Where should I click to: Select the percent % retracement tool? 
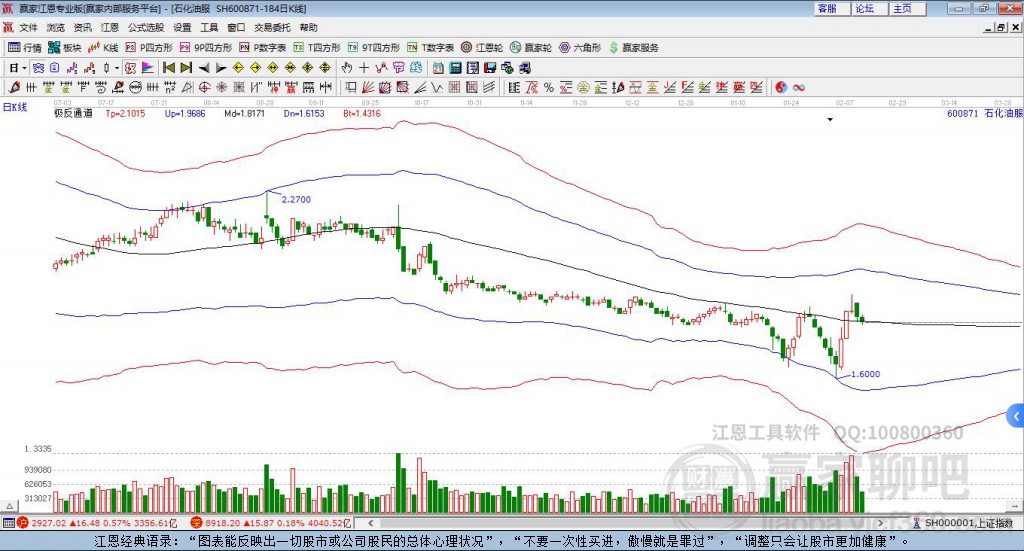tap(549, 87)
